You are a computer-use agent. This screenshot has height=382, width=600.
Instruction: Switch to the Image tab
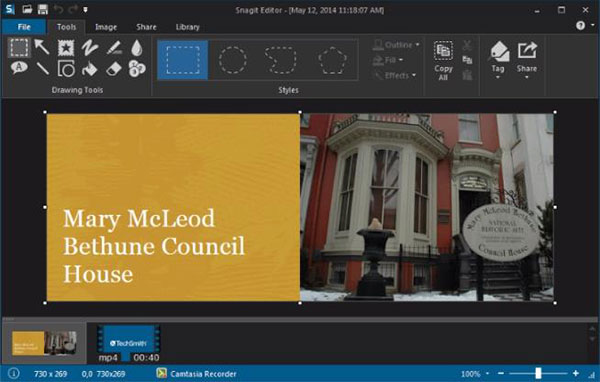point(106,27)
